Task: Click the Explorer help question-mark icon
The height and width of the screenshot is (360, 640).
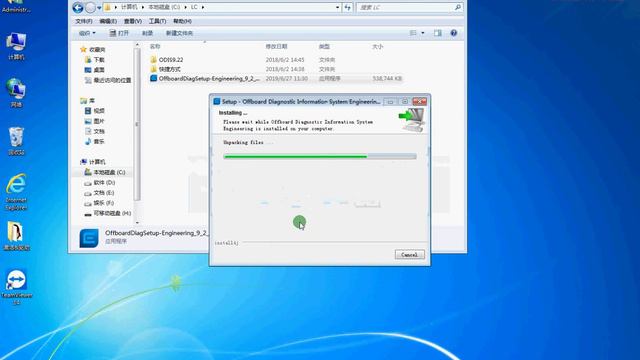Action: click(453, 33)
